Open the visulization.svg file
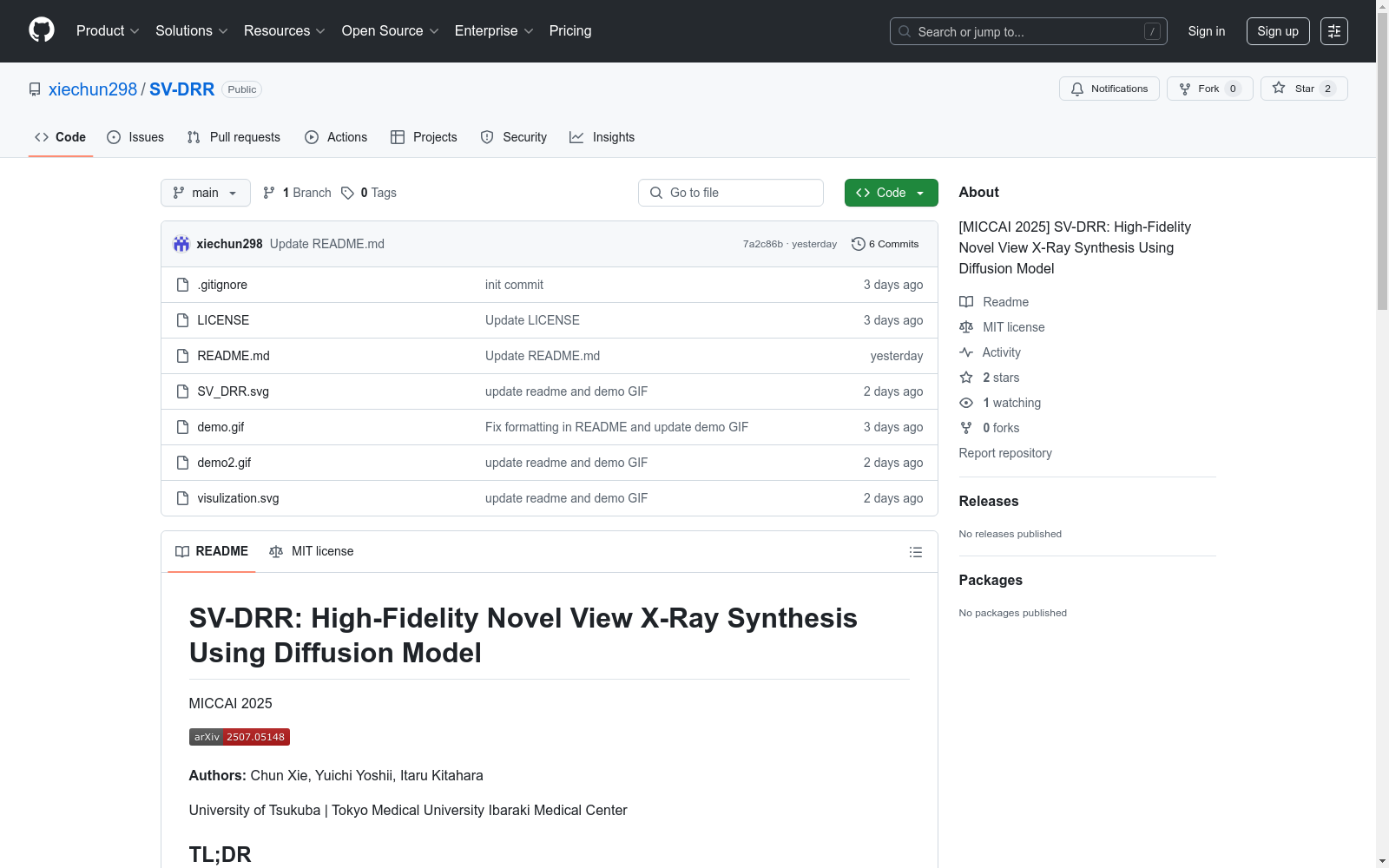Image resolution: width=1389 pixels, height=868 pixels. click(x=238, y=498)
